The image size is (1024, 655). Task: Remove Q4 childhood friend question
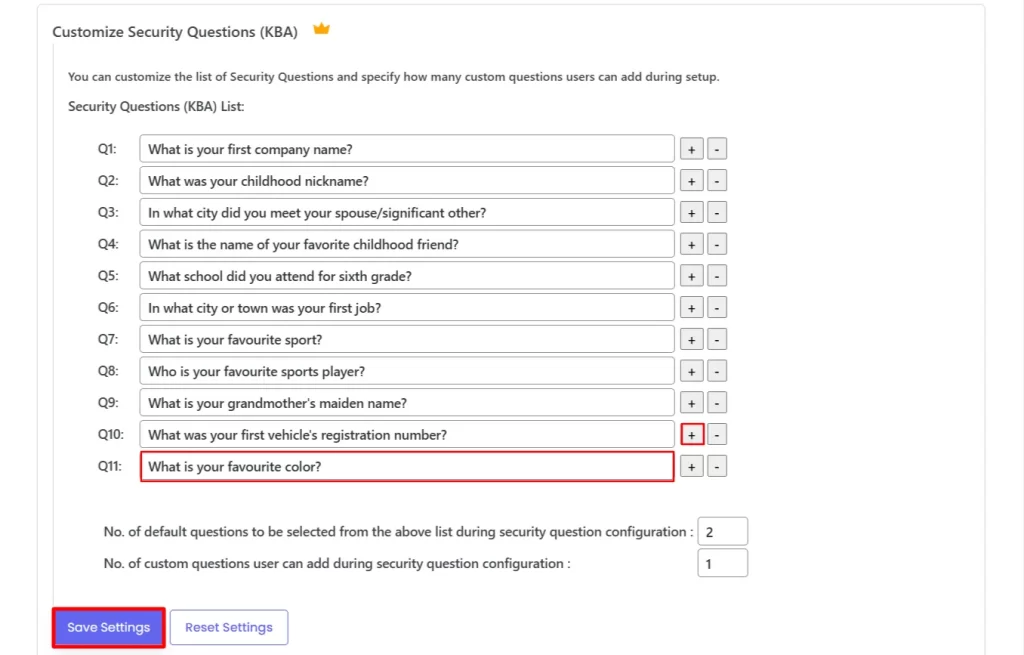(717, 244)
